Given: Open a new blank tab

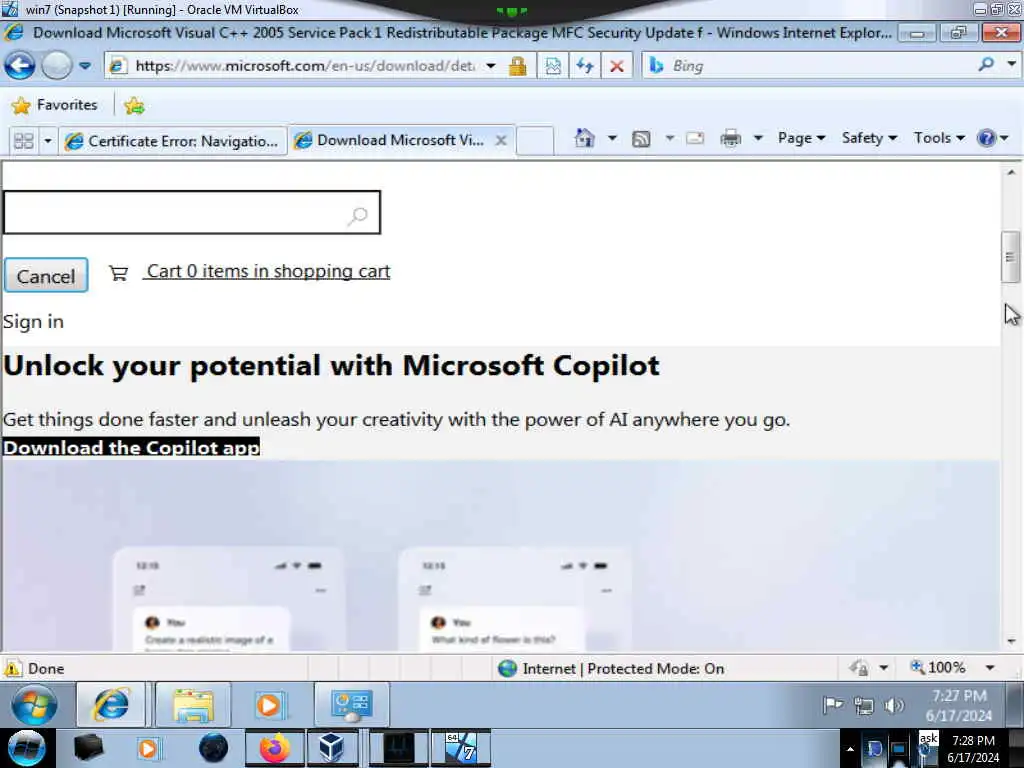Looking at the screenshot, I should coord(535,140).
